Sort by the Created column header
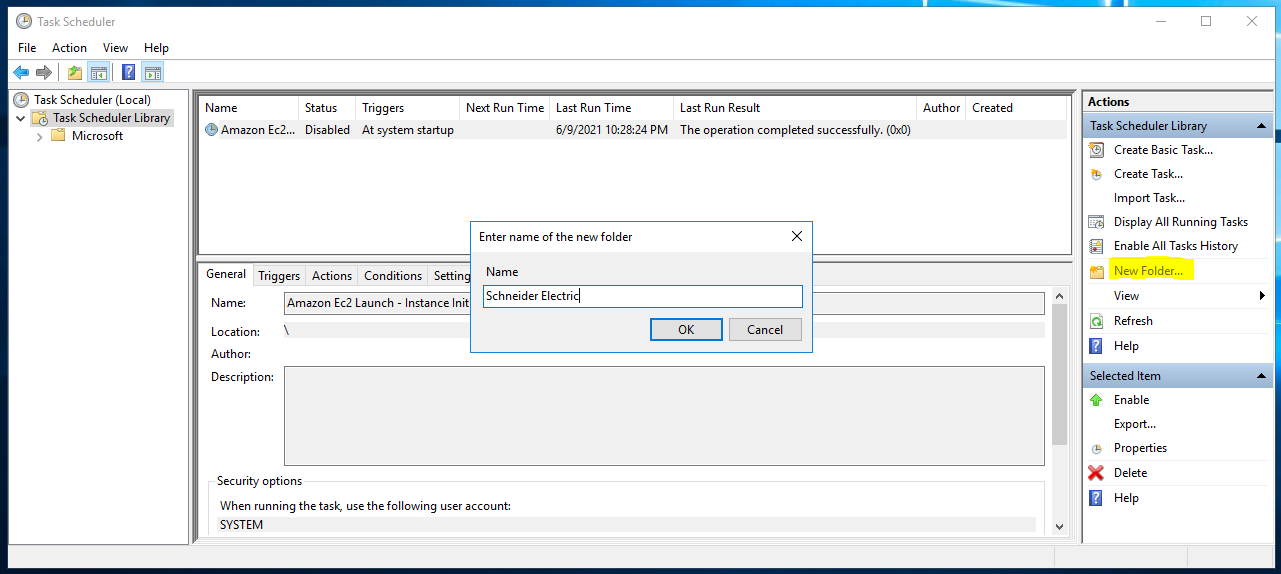 pyautogui.click(x=1015, y=108)
